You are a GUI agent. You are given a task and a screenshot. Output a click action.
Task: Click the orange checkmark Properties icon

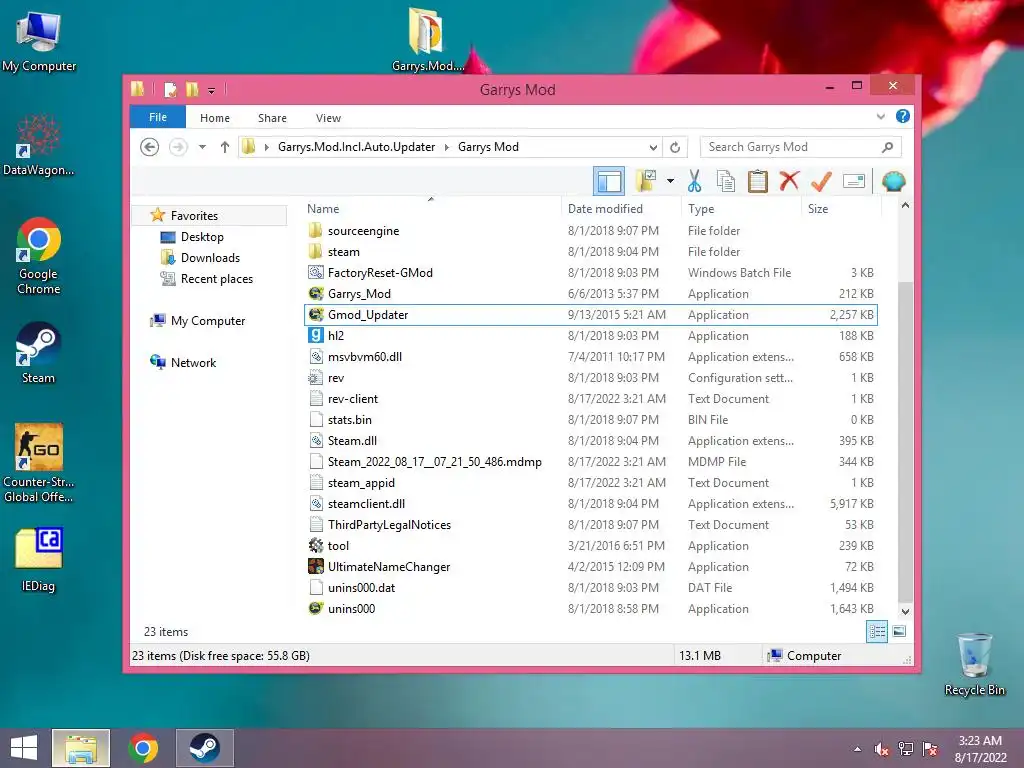pos(821,181)
